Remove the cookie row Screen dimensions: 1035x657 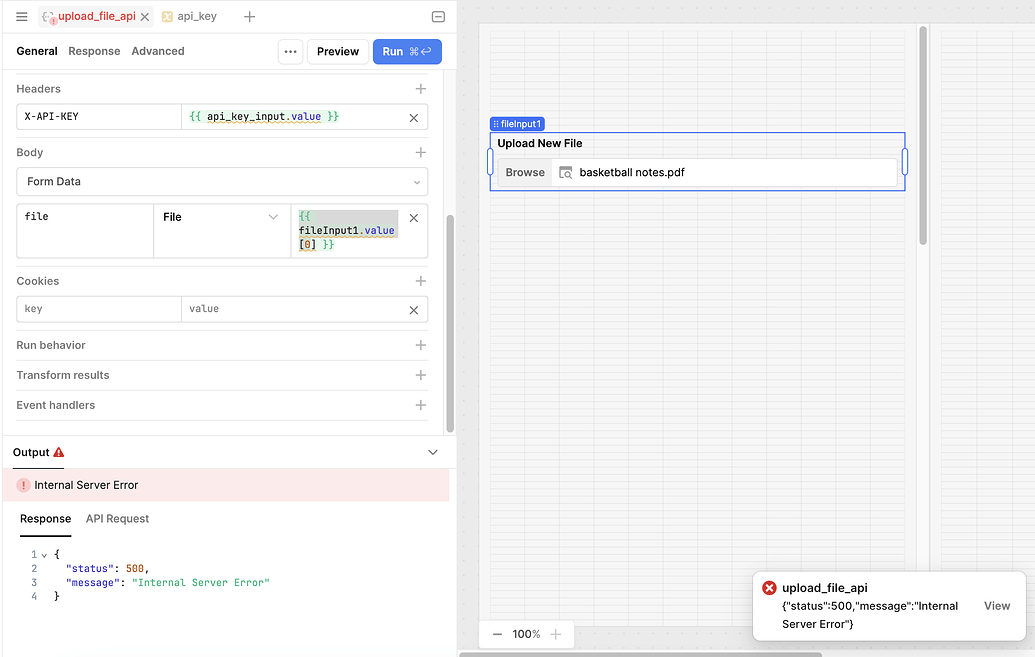pos(414,310)
